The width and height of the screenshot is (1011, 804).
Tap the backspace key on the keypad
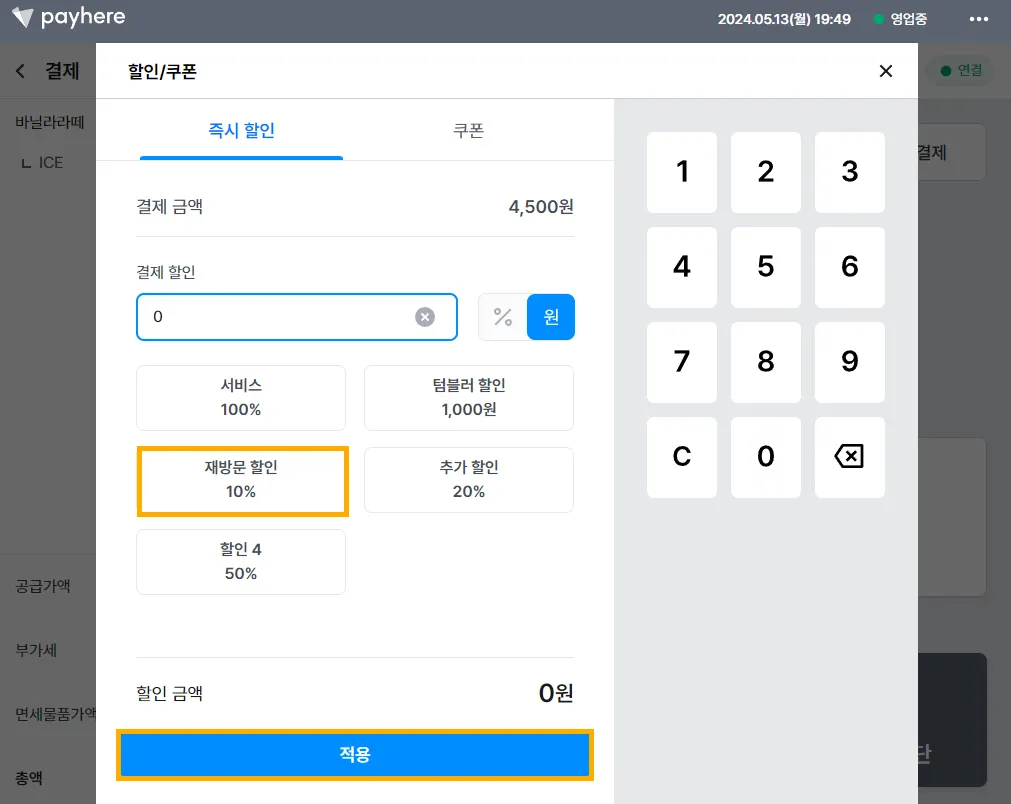[x=849, y=456]
